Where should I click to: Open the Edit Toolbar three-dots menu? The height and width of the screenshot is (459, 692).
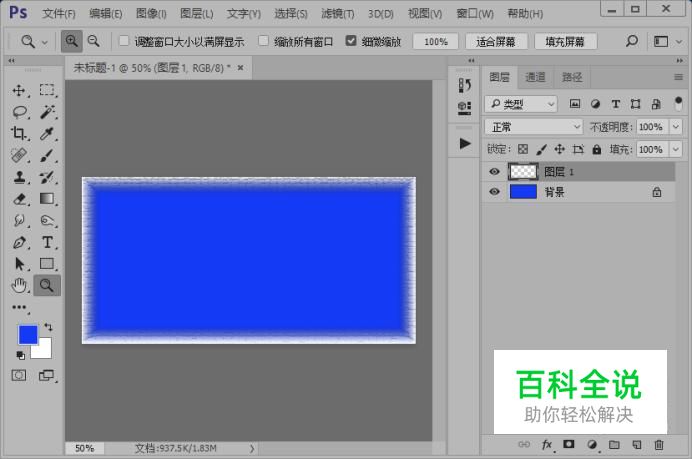(19, 307)
